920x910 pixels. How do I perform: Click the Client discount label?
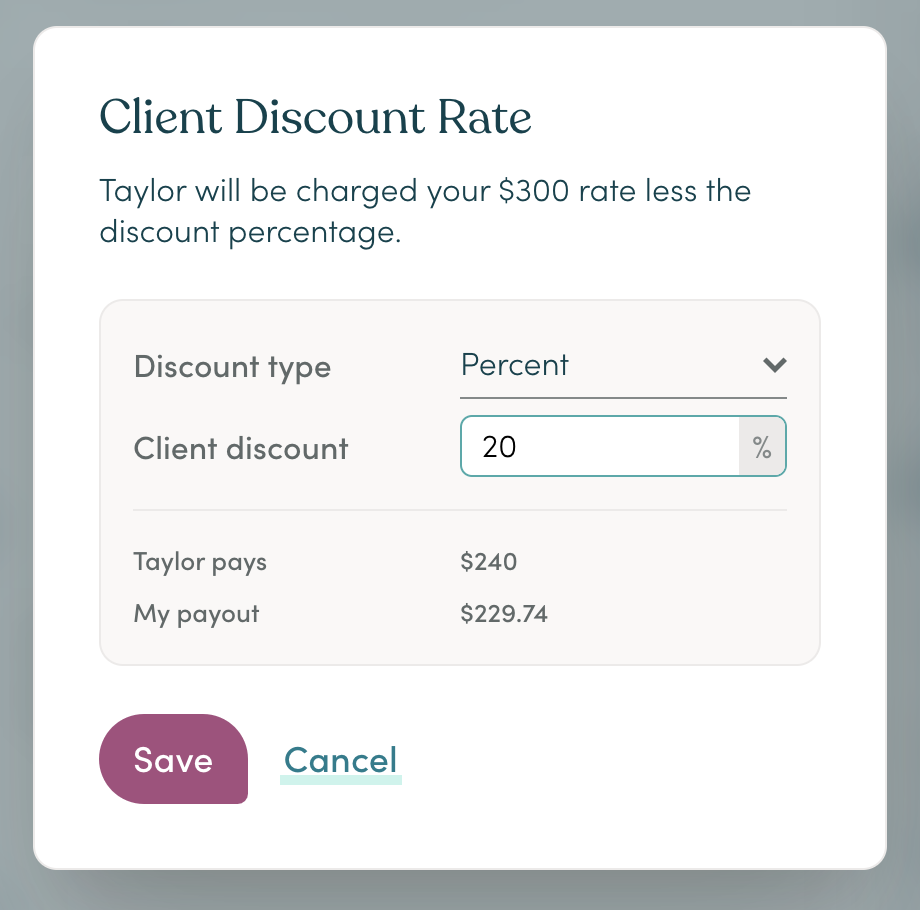point(240,448)
